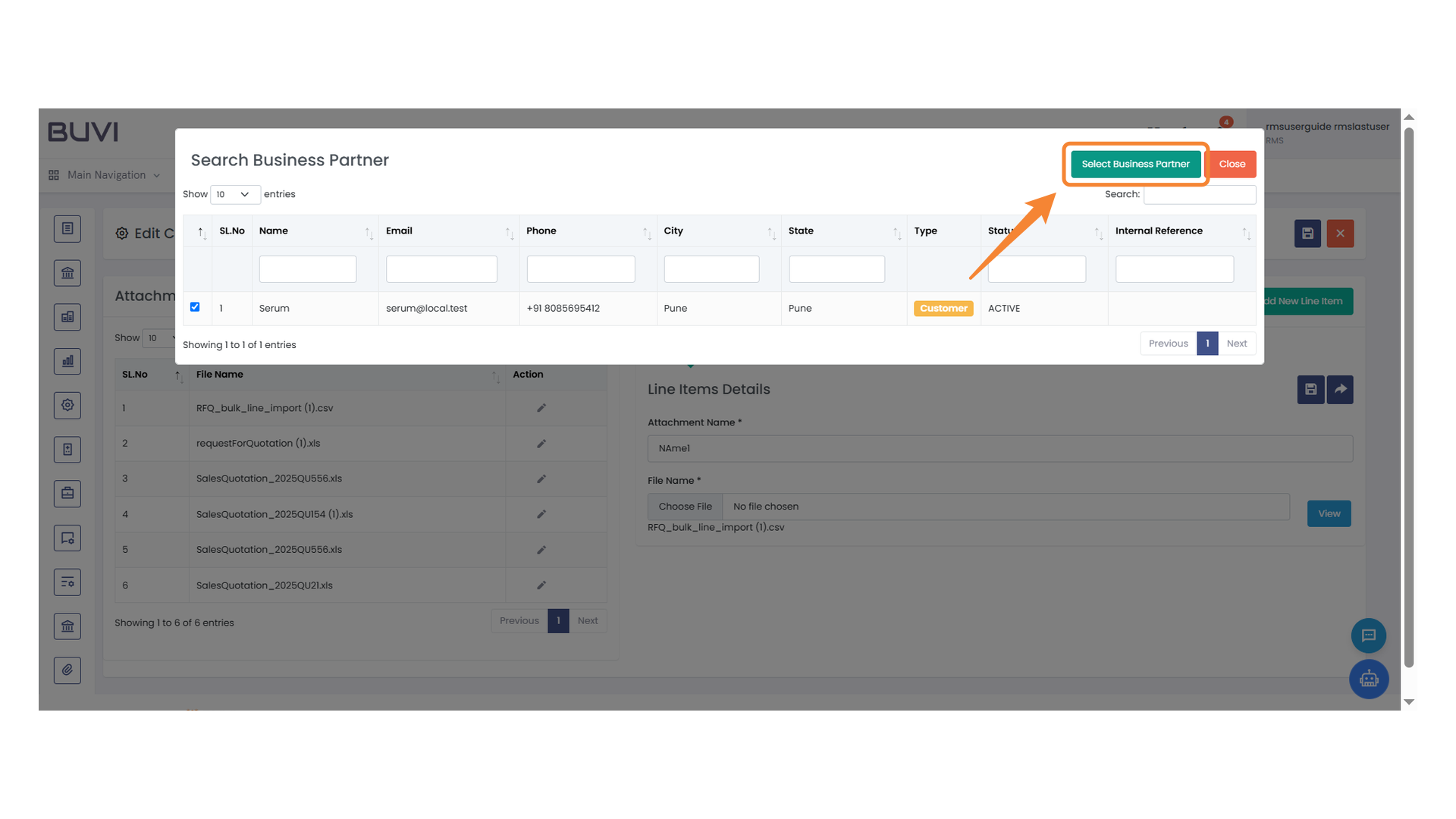The height and width of the screenshot is (819, 1456).
Task: Expand the Main Navigation chevron
Action: tap(157, 174)
